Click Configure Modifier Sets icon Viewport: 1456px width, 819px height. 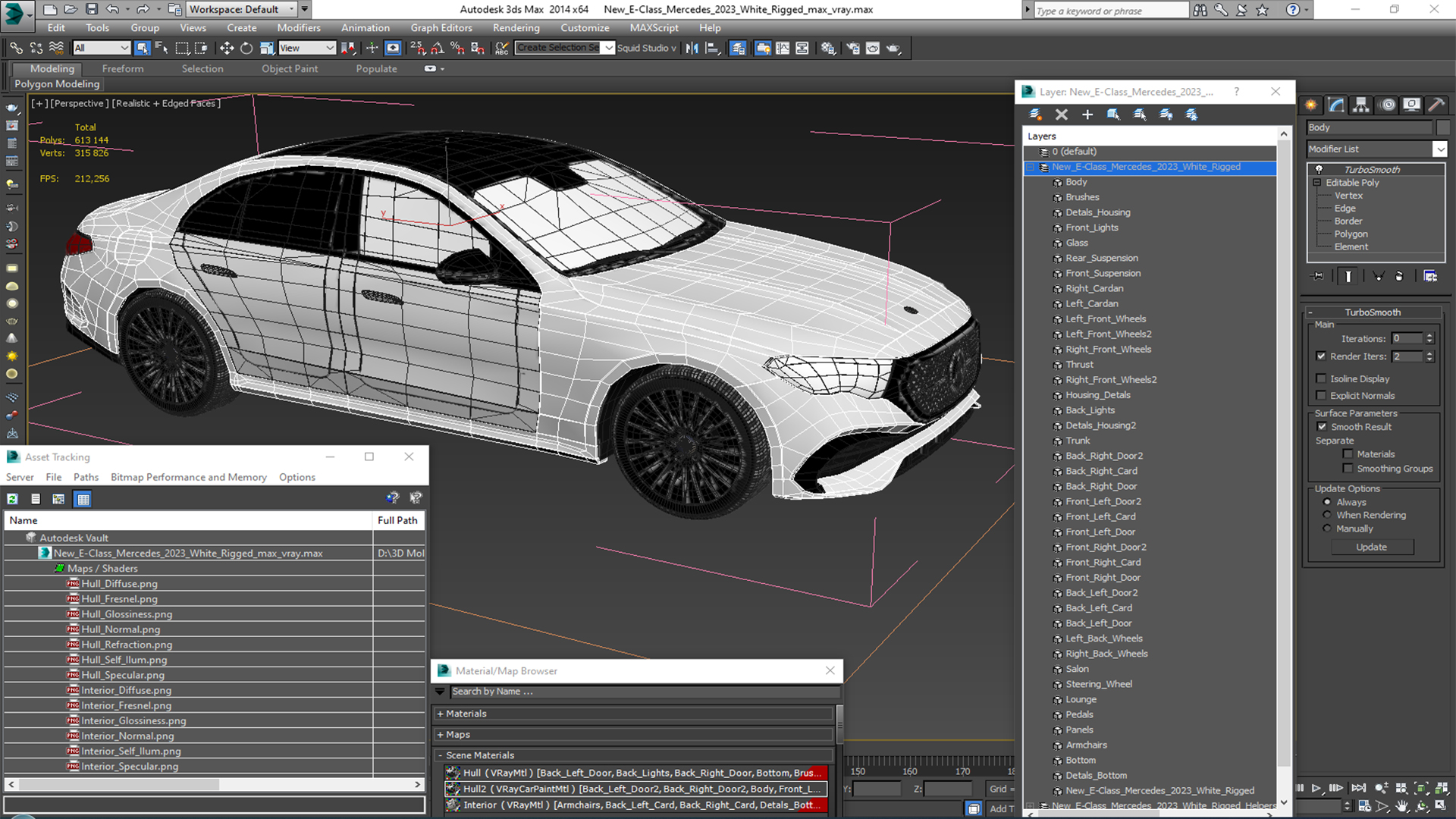coord(1430,276)
